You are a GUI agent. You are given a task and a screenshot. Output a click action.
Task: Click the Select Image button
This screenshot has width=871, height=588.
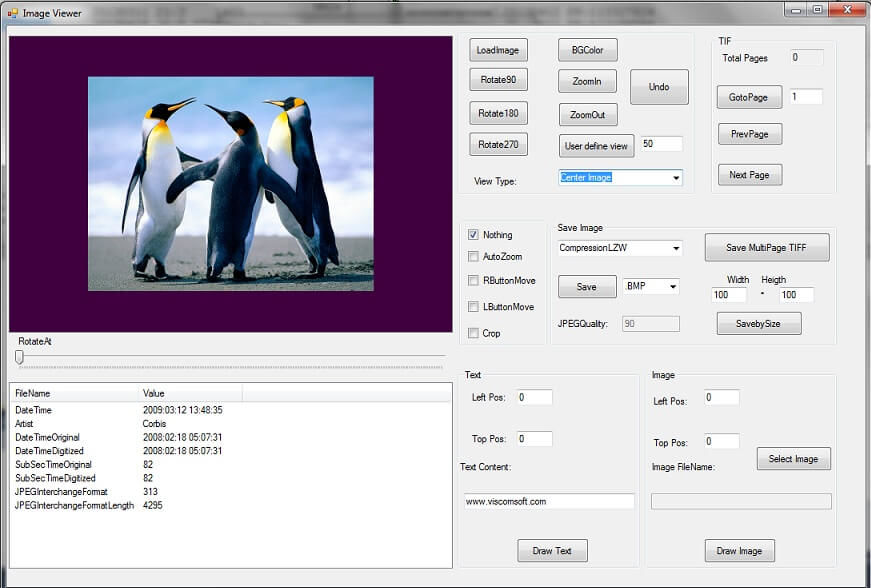pos(793,459)
